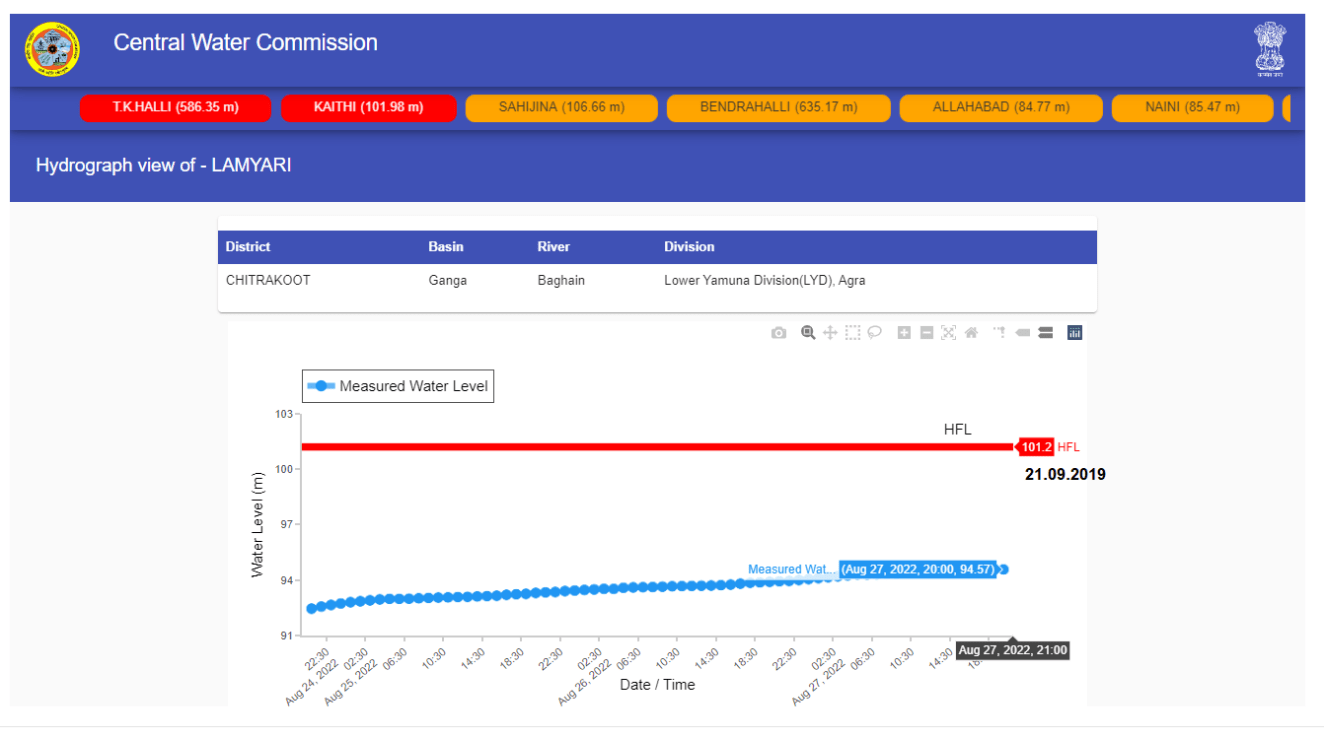Click the Measured Water Level legend item
The height and width of the screenshot is (737, 1324).
(x=397, y=385)
